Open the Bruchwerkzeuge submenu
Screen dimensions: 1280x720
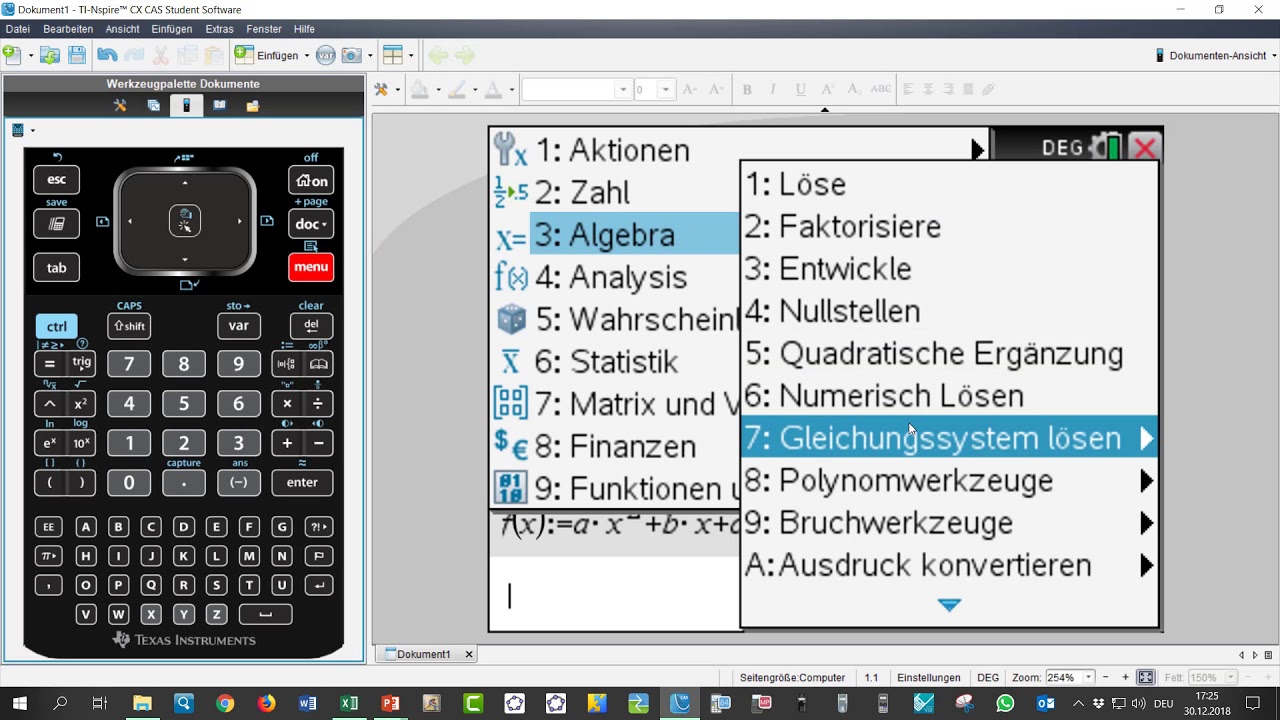(x=1147, y=523)
